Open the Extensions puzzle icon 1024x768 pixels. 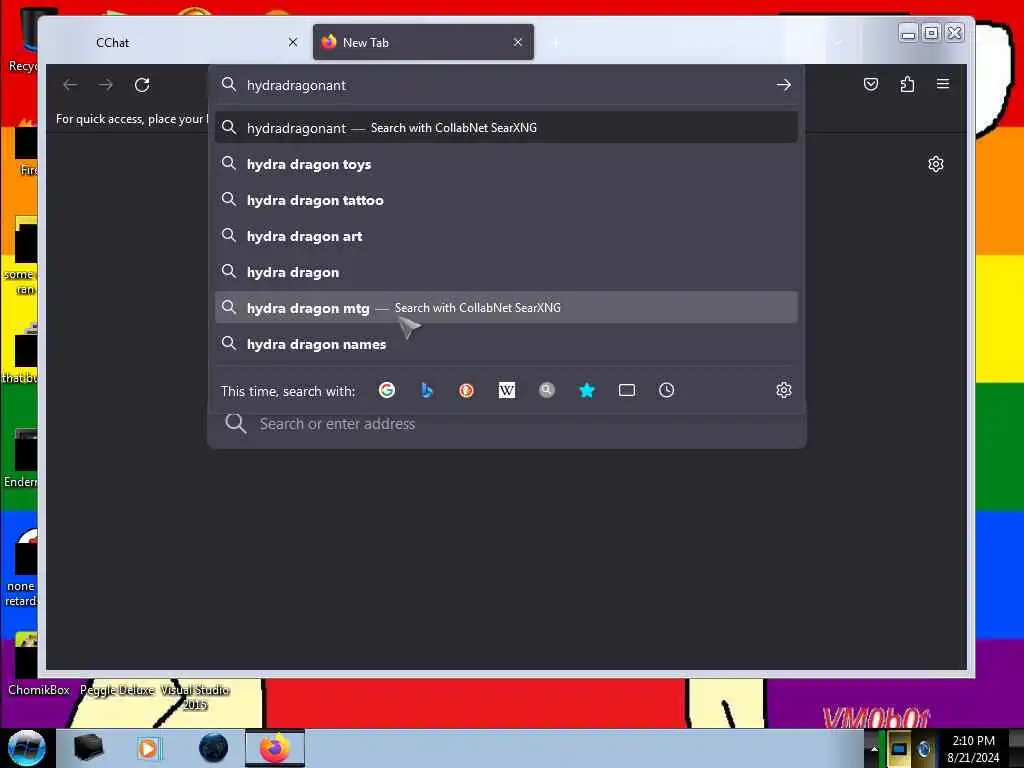click(x=907, y=84)
